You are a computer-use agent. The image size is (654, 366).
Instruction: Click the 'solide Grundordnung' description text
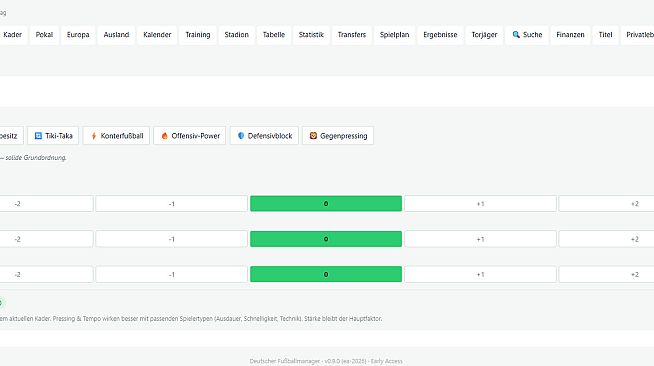36,158
